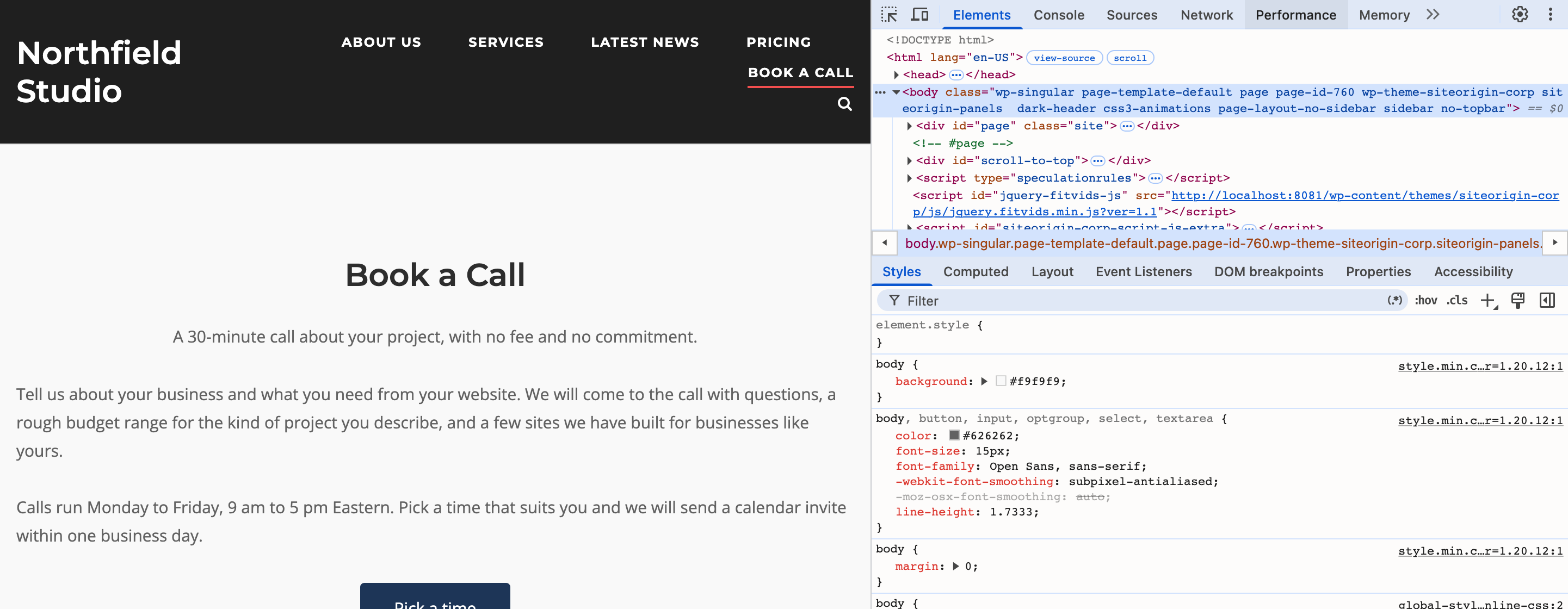Viewport: 1568px width, 609px height.
Task: Toggle the .cls class editor
Action: [1457, 301]
